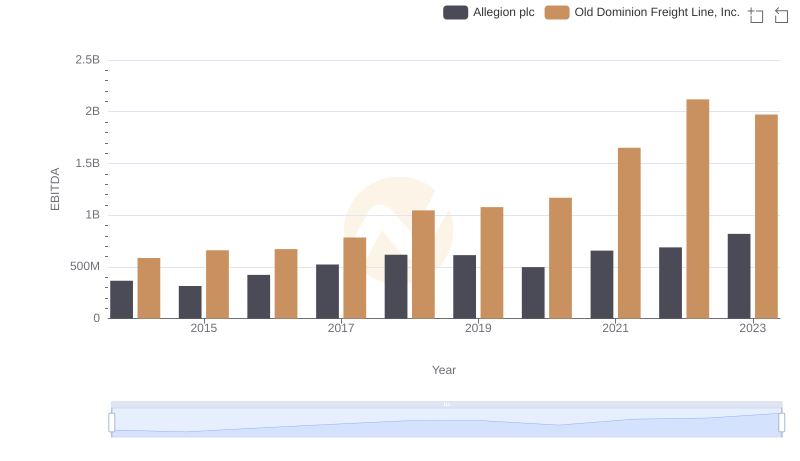The image size is (800, 461).
Task: Click the Allegion plc dark color swatch
Action: [455, 12]
